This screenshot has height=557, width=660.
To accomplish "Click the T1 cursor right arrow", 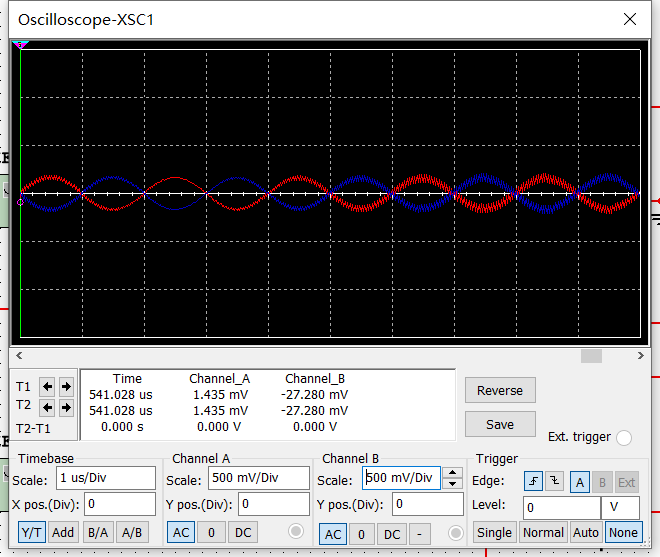I will point(66,386).
